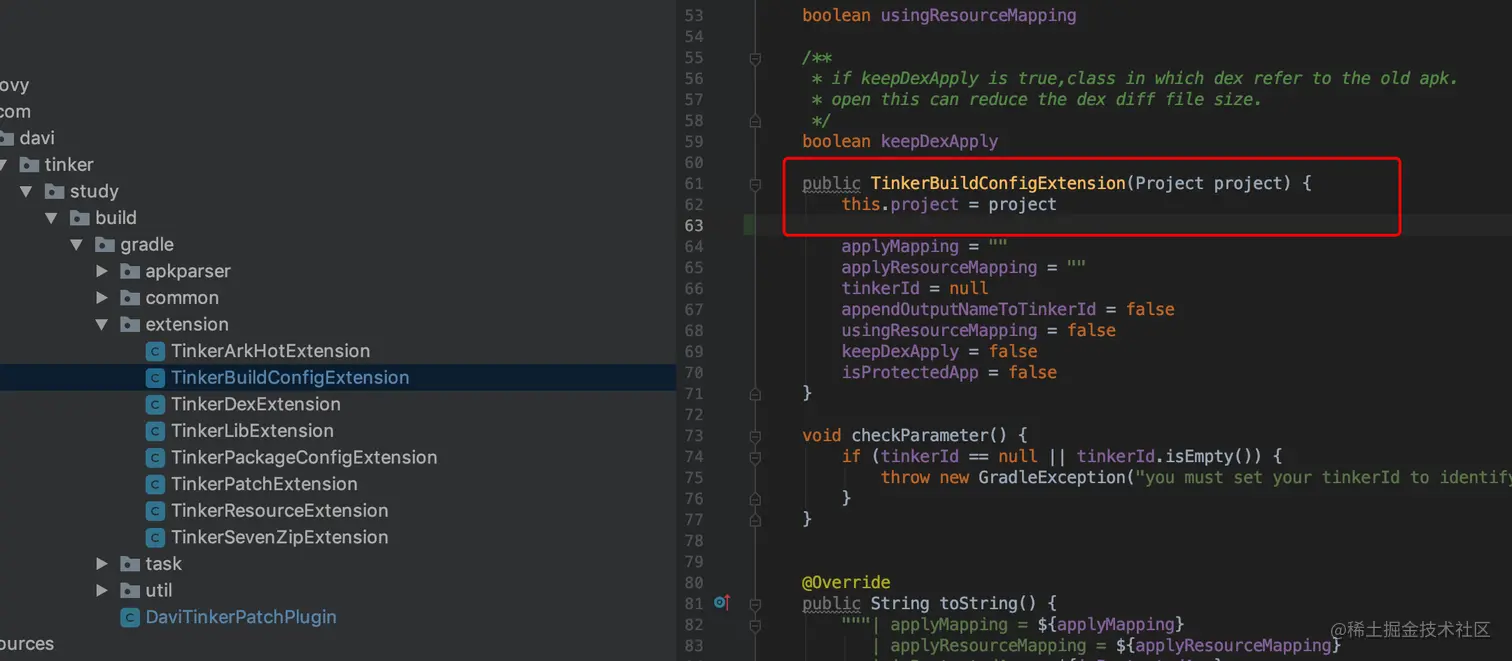Click the TinkerPatchExtension class icon
Image resolution: width=1512 pixels, height=661 pixels.
pyautogui.click(x=155, y=484)
